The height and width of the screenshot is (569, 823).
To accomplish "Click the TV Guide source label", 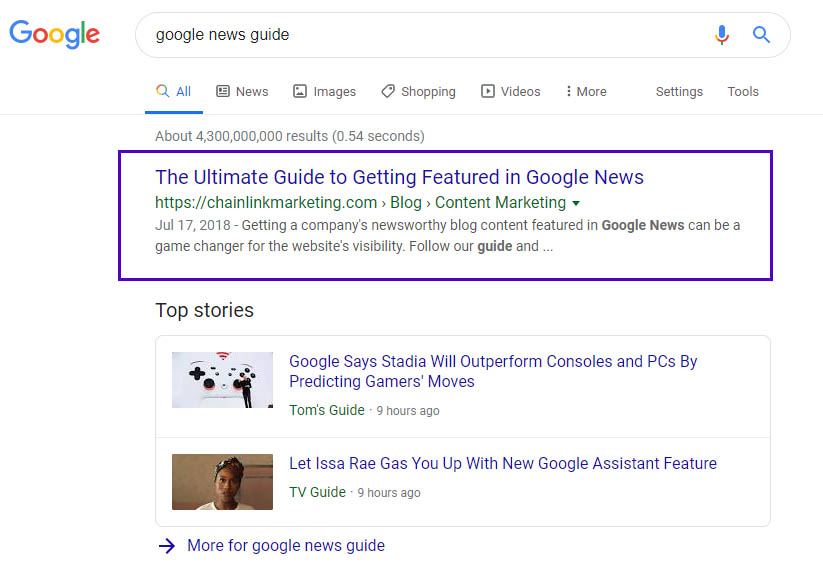I will 318,492.
